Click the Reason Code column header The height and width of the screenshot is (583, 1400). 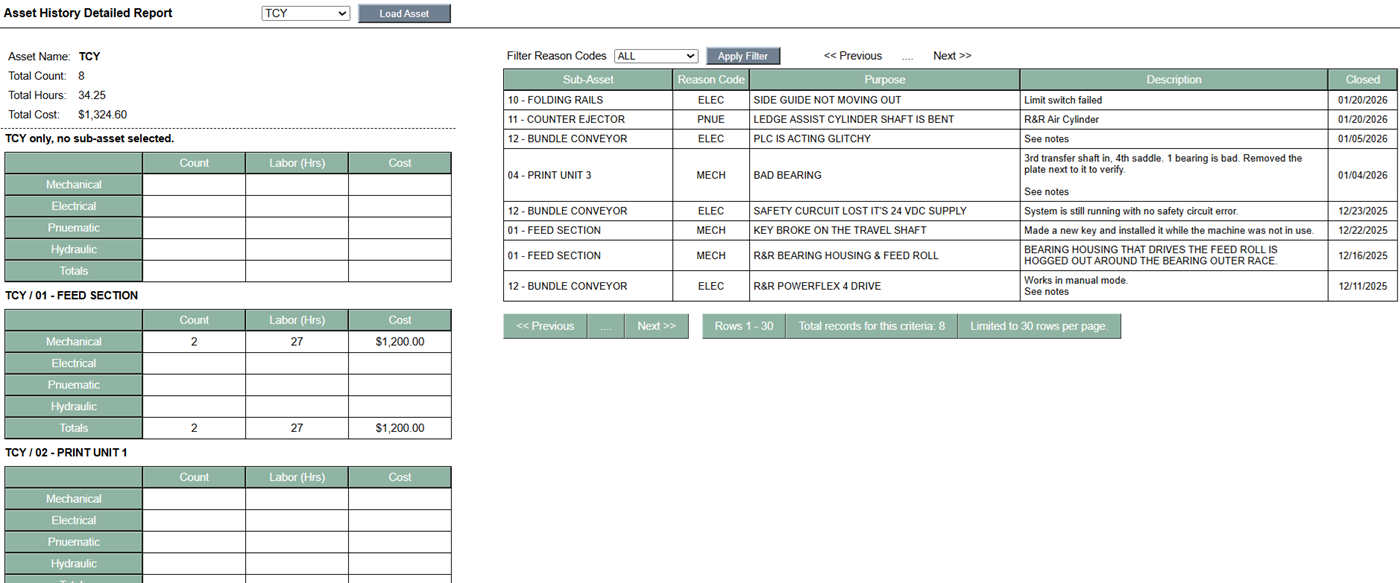tap(711, 79)
